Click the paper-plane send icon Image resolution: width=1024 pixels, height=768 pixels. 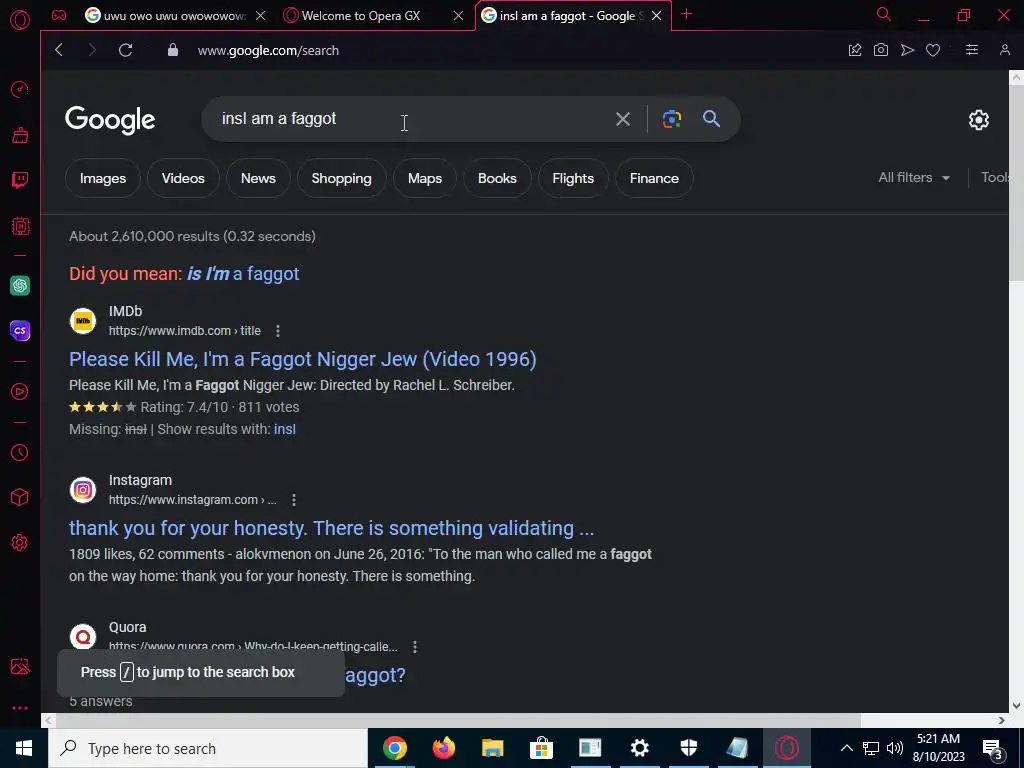pyautogui.click(x=907, y=50)
